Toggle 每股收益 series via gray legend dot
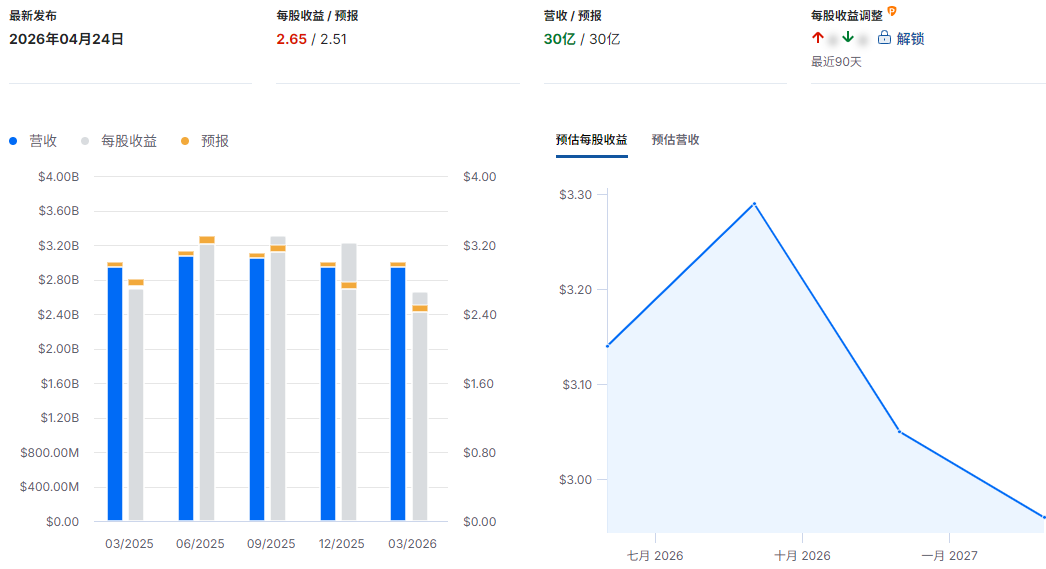 tap(85, 141)
